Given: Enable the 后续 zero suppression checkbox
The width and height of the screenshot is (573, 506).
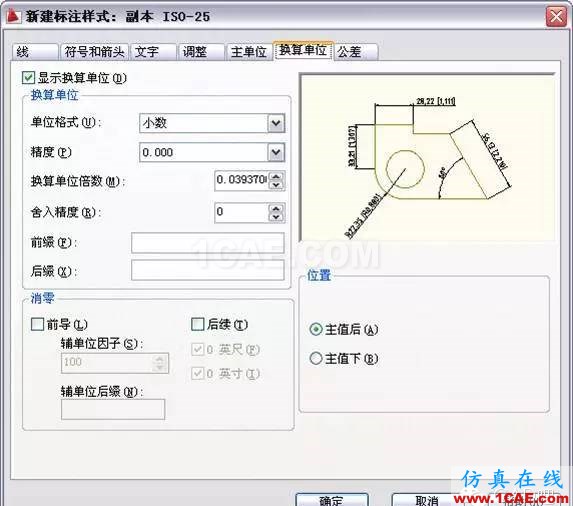Looking at the screenshot, I should tap(197, 324).
